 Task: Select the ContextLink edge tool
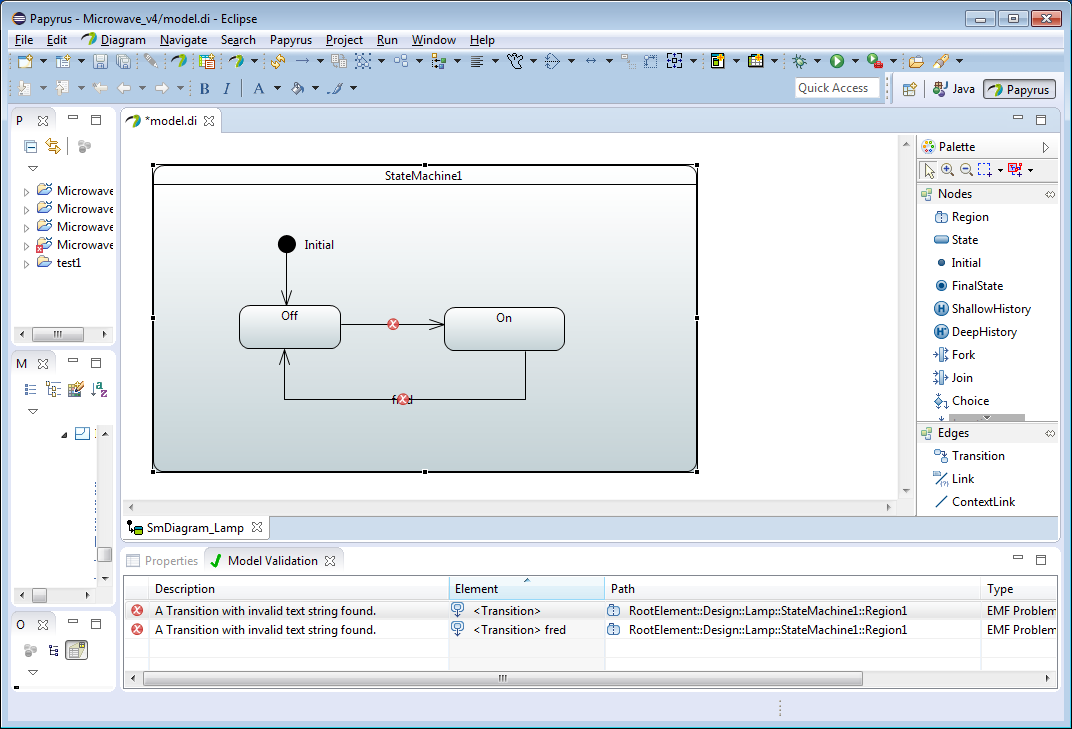point(975,502)
